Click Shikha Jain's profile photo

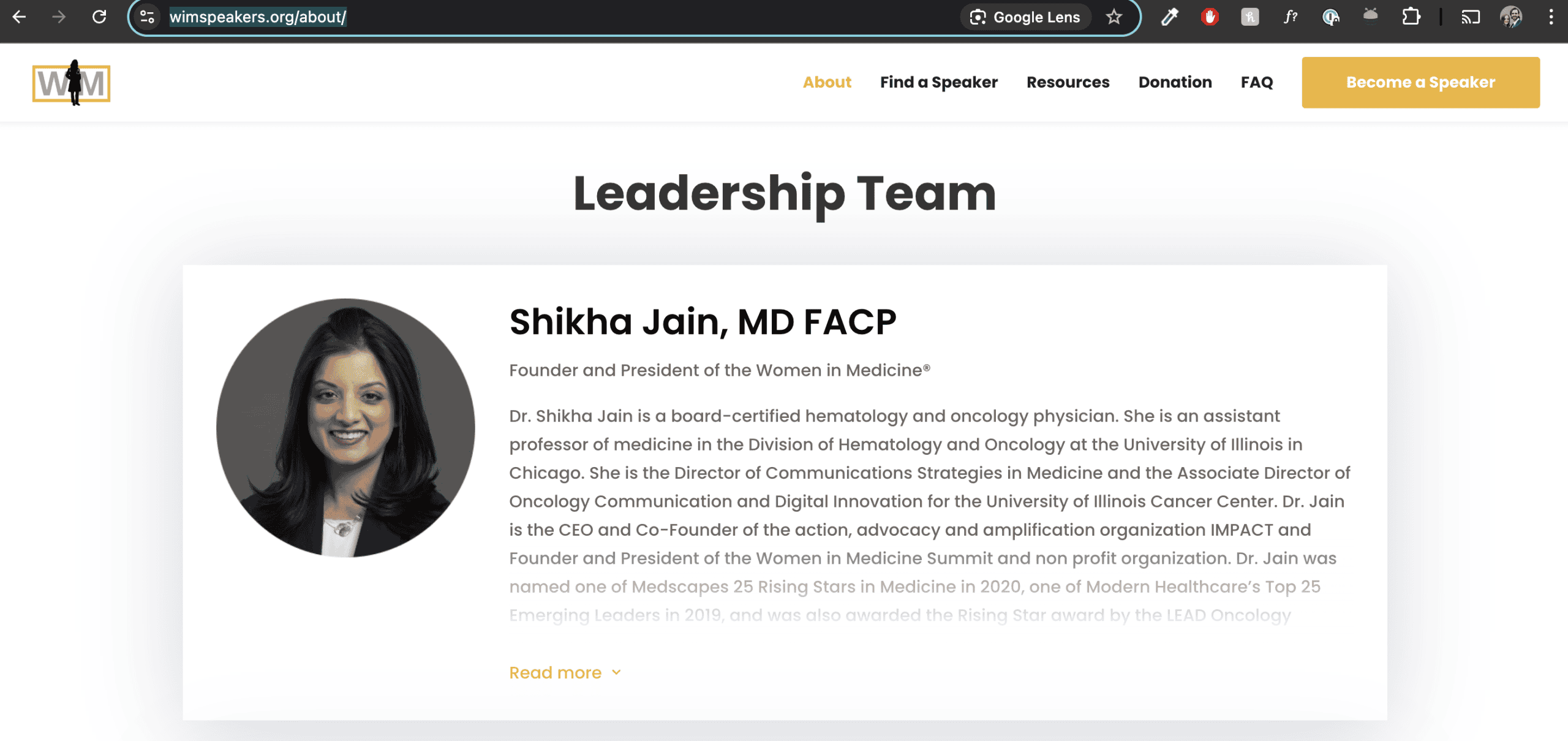(345, 428)
